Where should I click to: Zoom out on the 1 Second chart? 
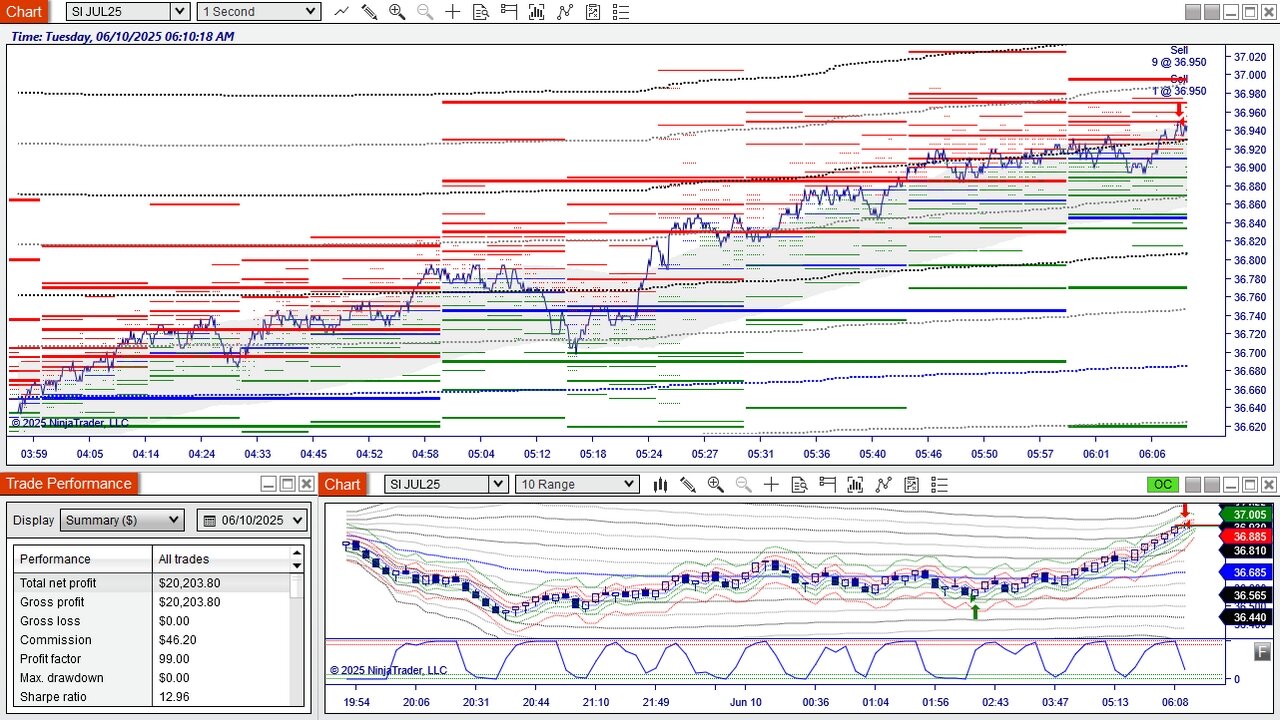click(x=425, y=12)
